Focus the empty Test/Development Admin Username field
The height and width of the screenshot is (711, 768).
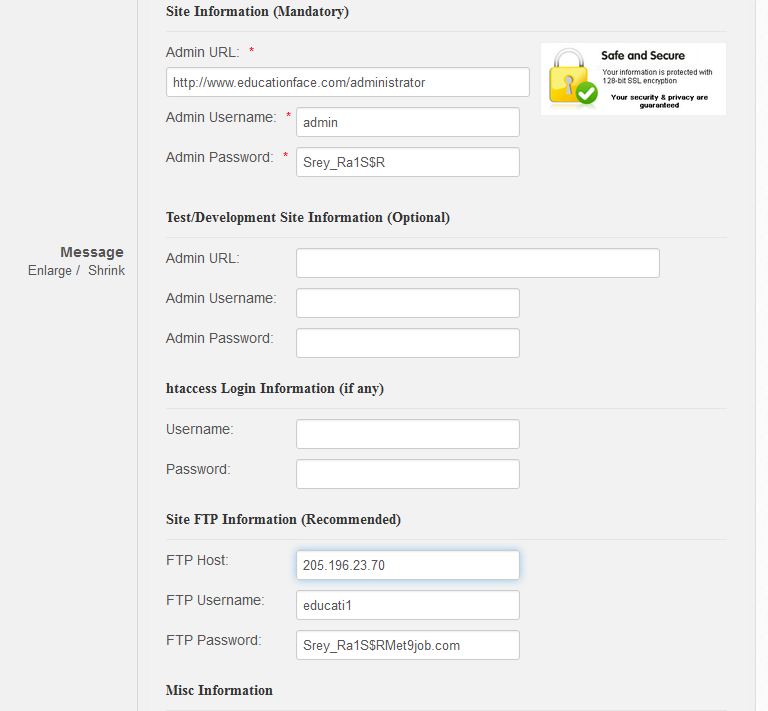coord(407,303)
